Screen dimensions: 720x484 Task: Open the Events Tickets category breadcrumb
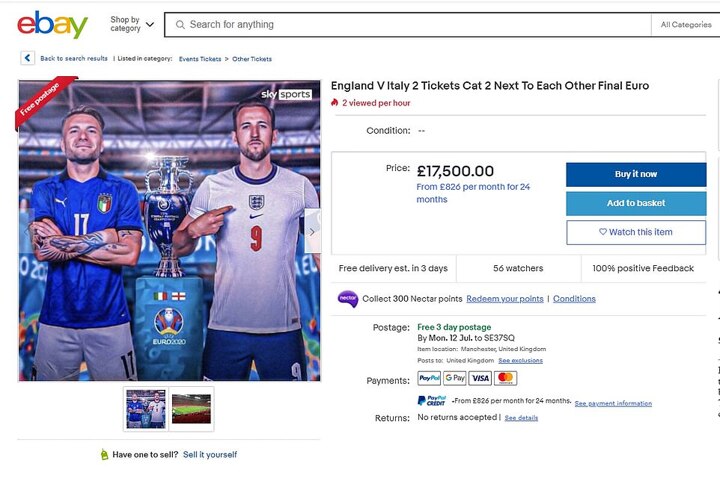200,59
